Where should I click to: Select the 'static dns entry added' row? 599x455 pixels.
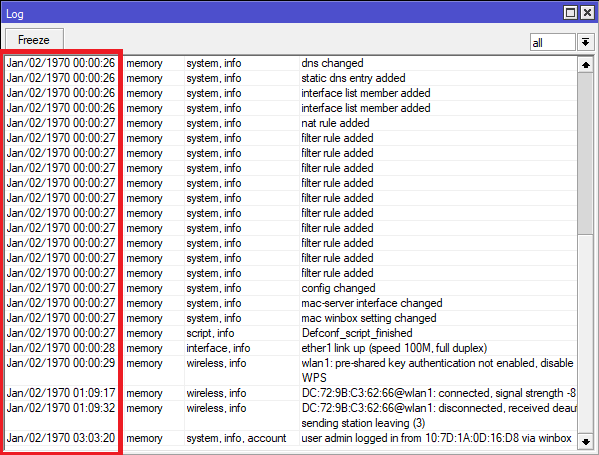coord(290,78)
